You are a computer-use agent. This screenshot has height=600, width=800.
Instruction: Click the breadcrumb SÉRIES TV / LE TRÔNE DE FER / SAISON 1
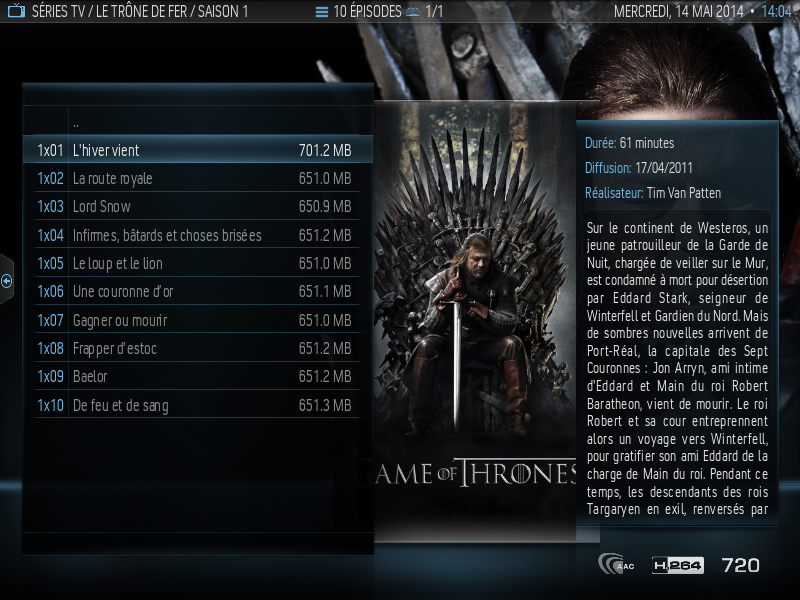(x=140, y=11)
